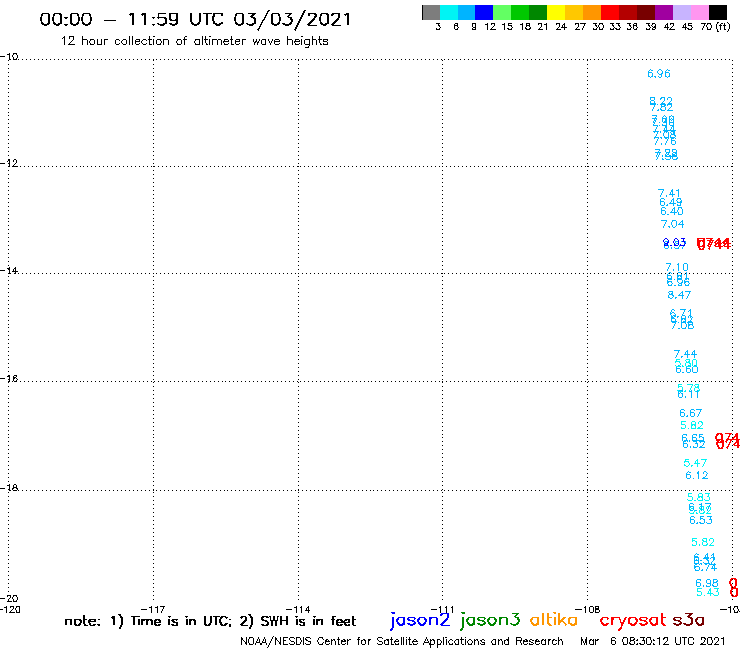Click the '-12' latitude axis label
This screenshot has width=740, height=650.
point(9,163)
